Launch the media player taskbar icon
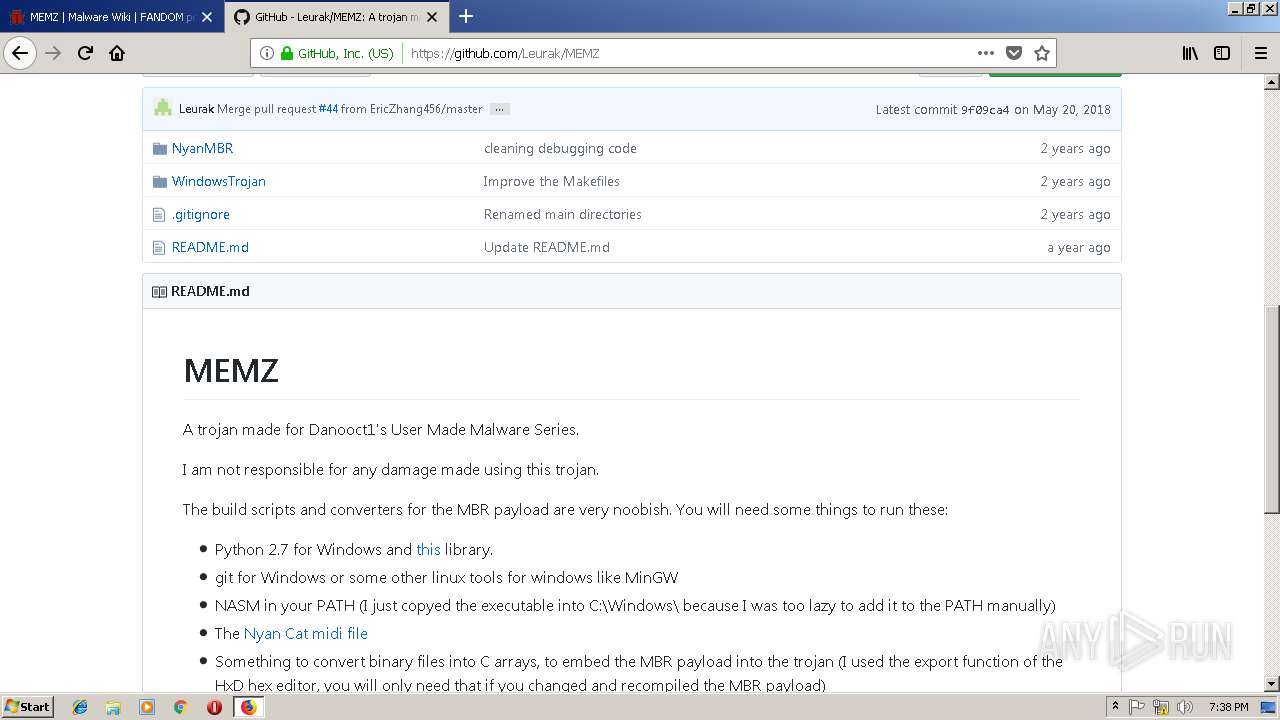 point(147,707)
